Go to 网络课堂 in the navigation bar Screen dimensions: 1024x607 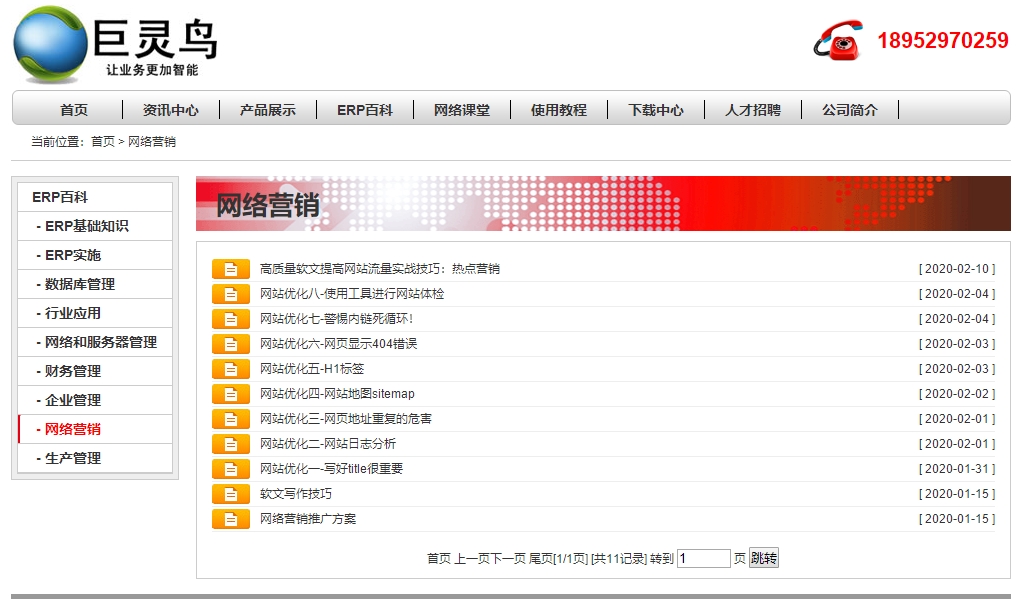point(462,110)
